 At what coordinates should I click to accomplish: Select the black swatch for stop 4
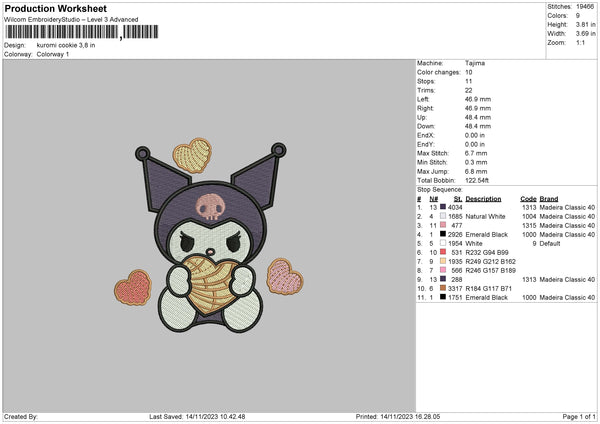[443, 234]
